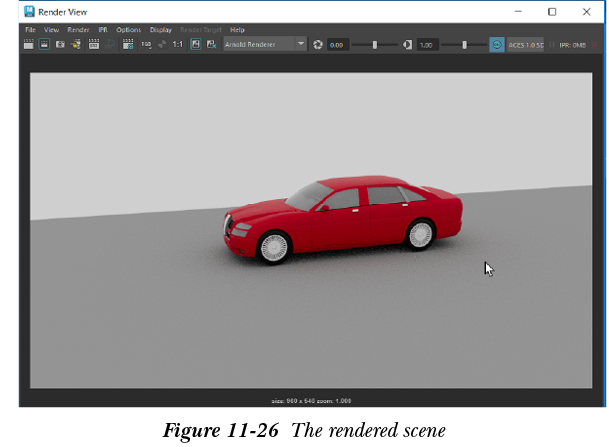Select the Render Region icon
Image resolution: width=609 pixels, height=447 pixels.
[x=45, y=45]
